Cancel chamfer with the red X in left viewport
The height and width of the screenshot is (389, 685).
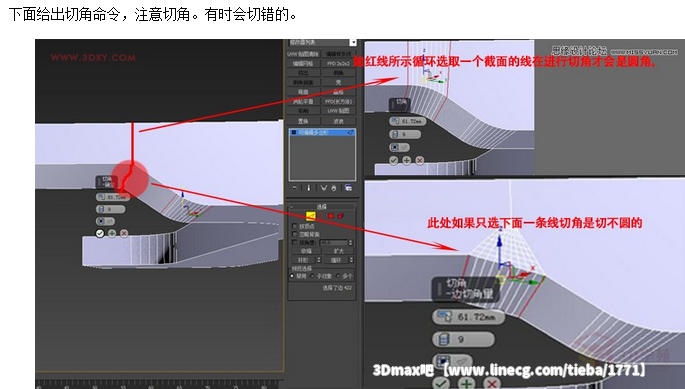[124, 233]
